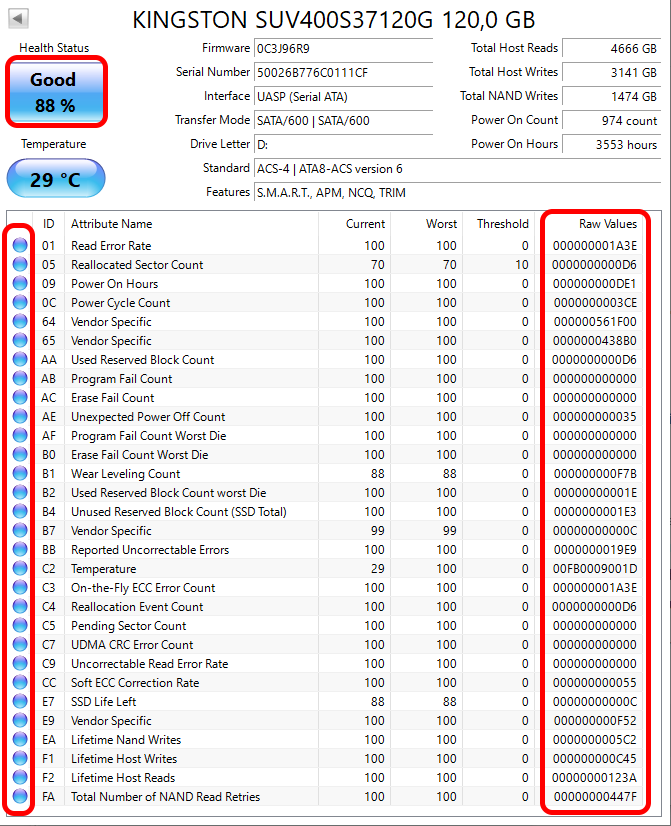The height and width of the screenshot is (826, 671).
Task: Click the status orb for Wear Leveling Count
Action: point(20,473)
